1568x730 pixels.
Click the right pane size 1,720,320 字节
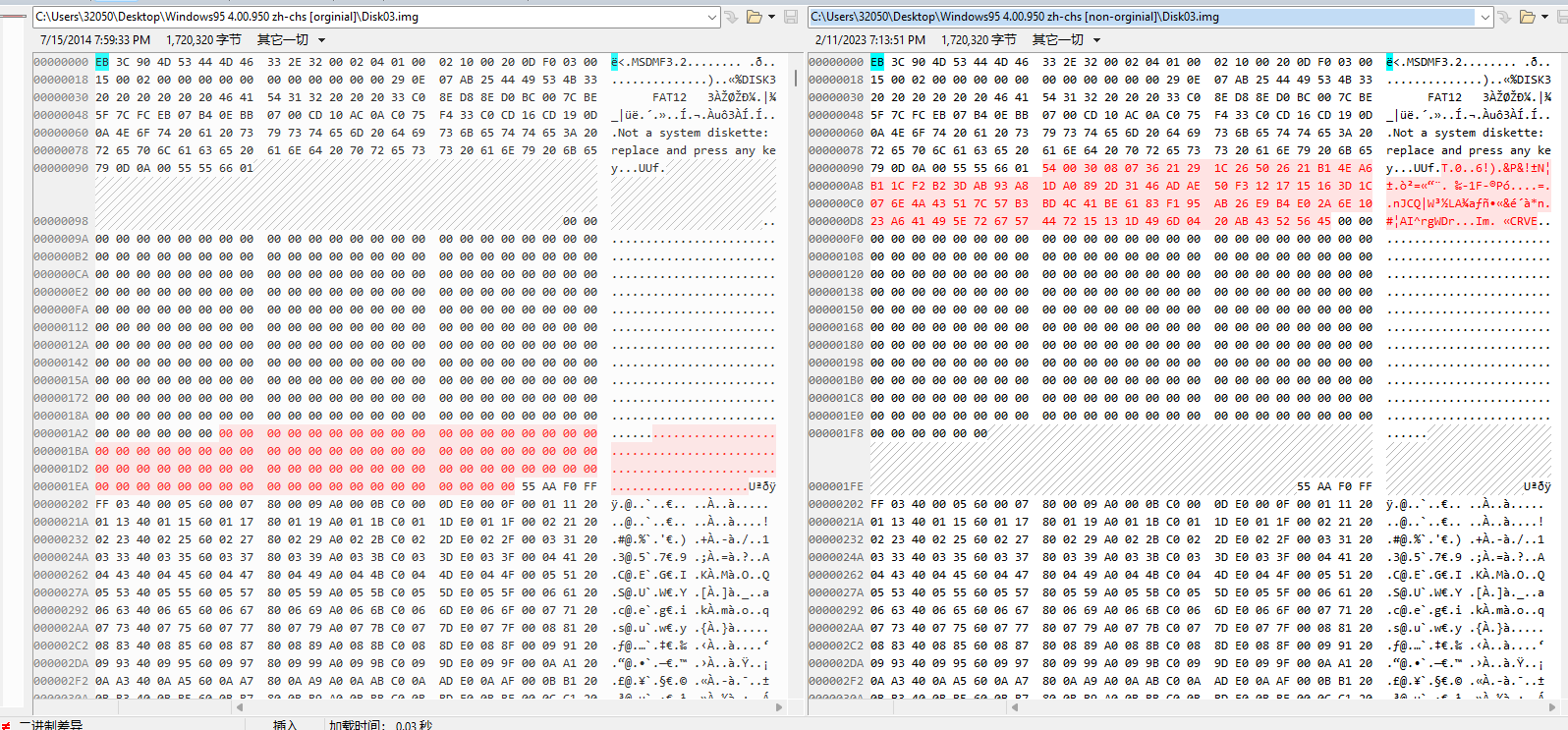pyautogui.click(x=979, y=40)
